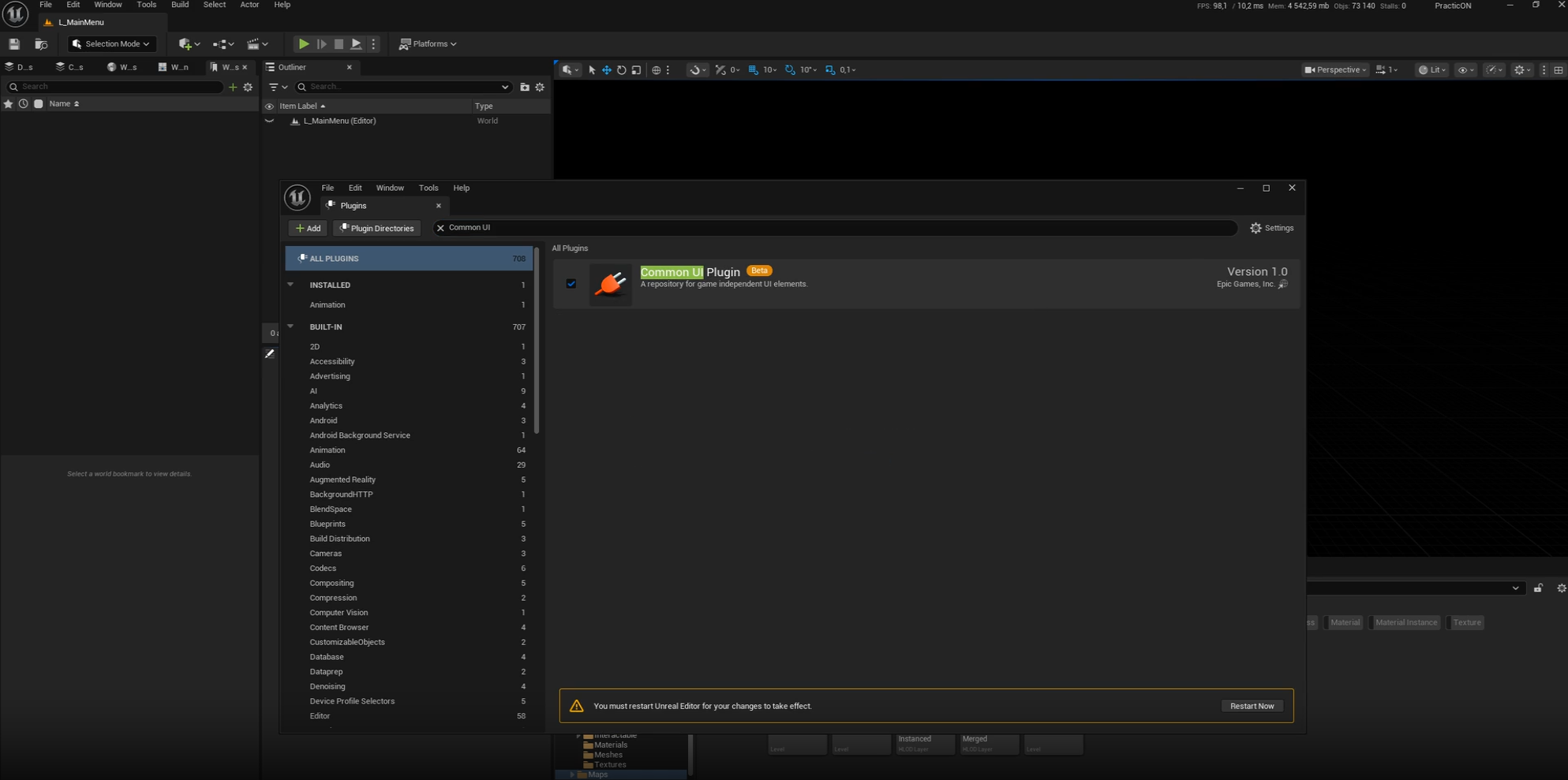The image size is (1568, 780).
Task: Click the Save current level icon
Action: tap(14, 44)
